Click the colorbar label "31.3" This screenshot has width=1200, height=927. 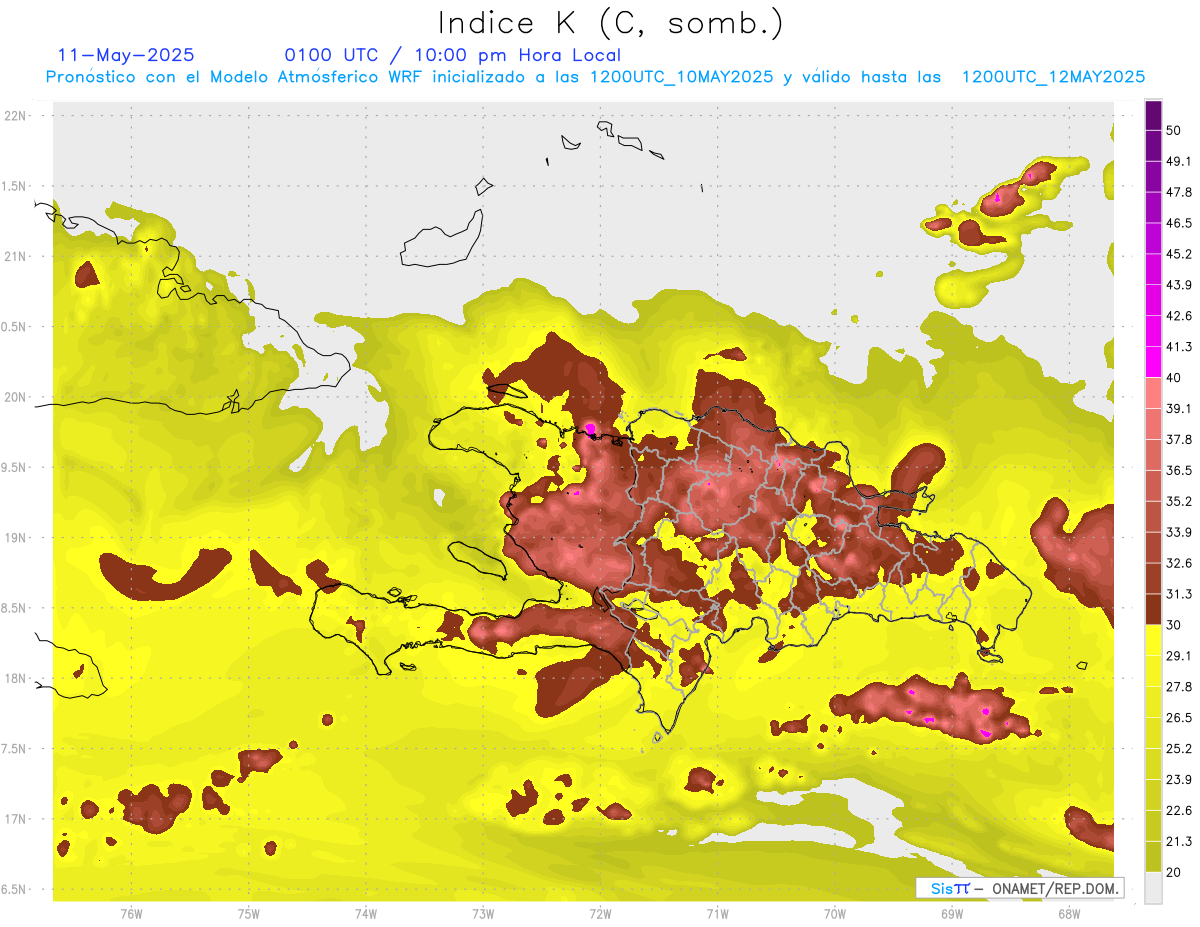pos(1179,594)
